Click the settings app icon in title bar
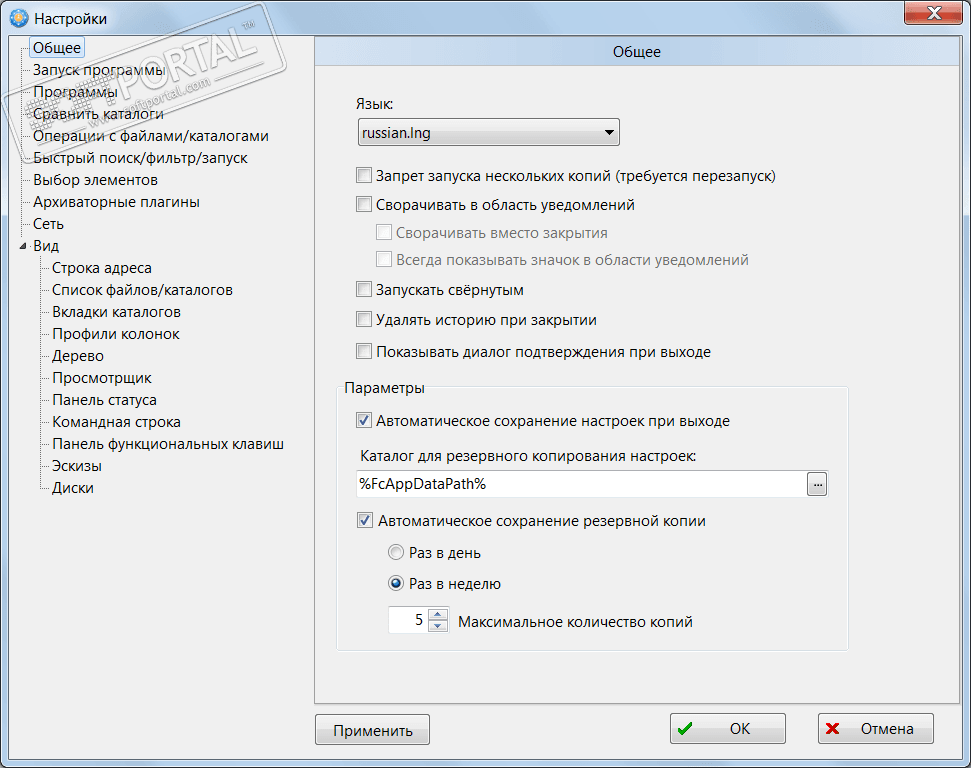Screen dimensions: 971x768 click(x=19, y=18)
